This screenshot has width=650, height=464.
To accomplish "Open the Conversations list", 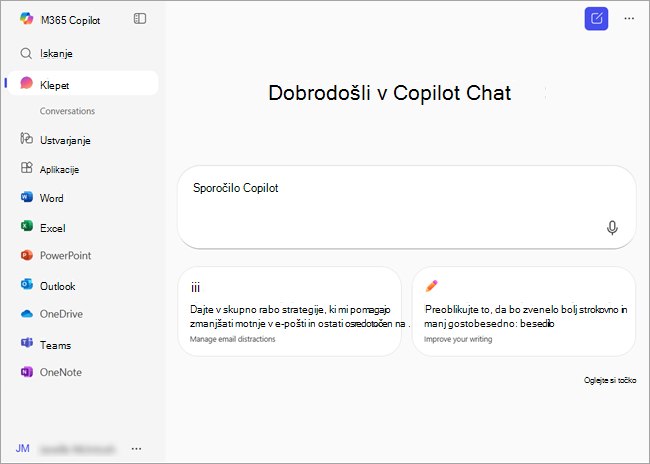I will (67, 111).
